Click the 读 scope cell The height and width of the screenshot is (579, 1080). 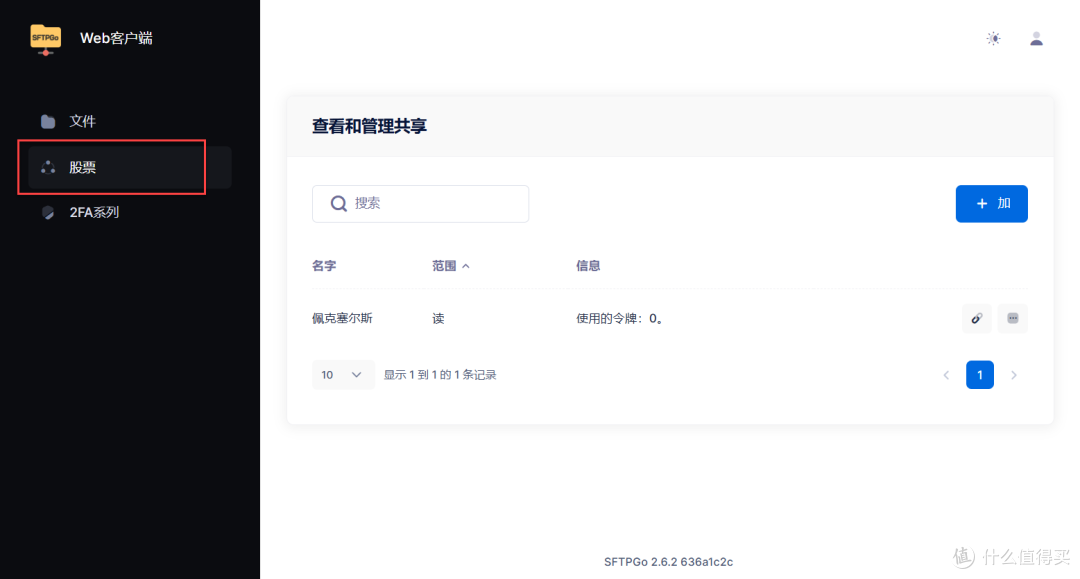438,318
